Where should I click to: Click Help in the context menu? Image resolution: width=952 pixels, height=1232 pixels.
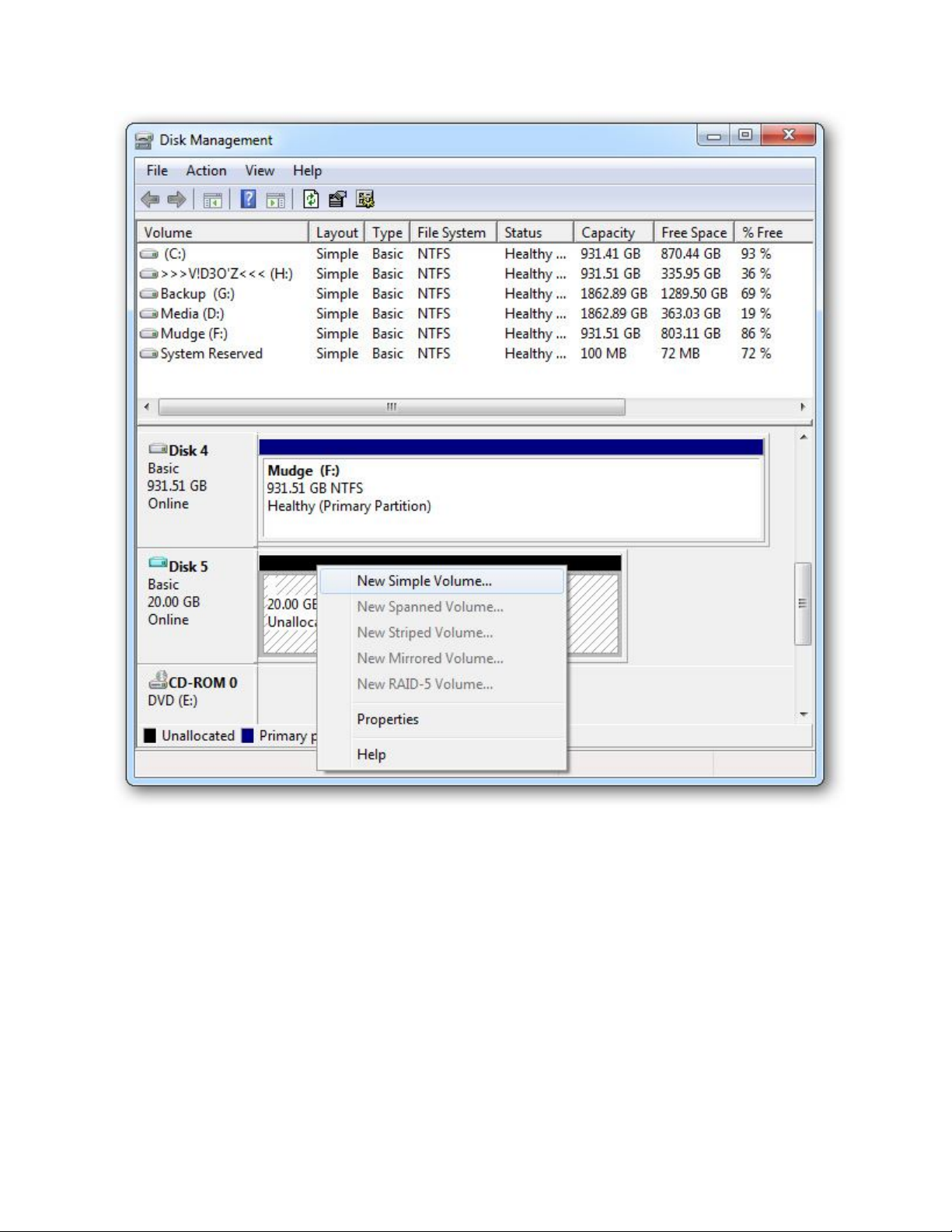pos(371,755)
